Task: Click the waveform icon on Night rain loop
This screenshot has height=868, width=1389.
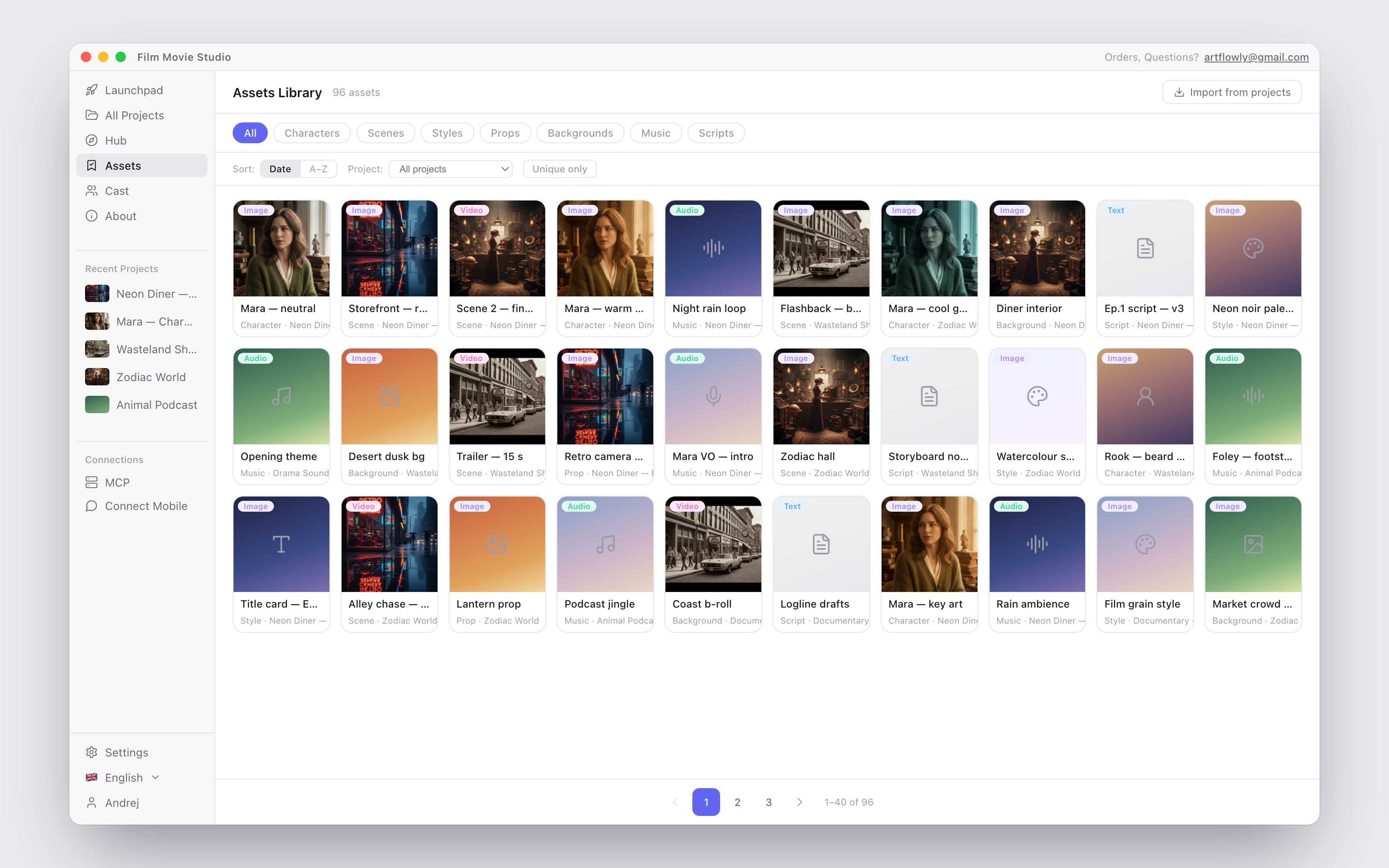Action: (x=713, y=248)
